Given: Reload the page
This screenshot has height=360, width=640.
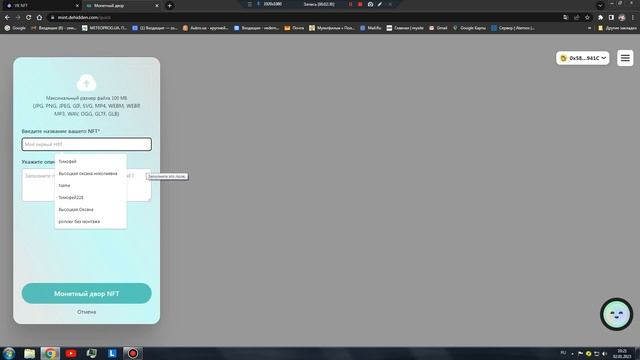Looking at the screenshot, I should point(29,18).
